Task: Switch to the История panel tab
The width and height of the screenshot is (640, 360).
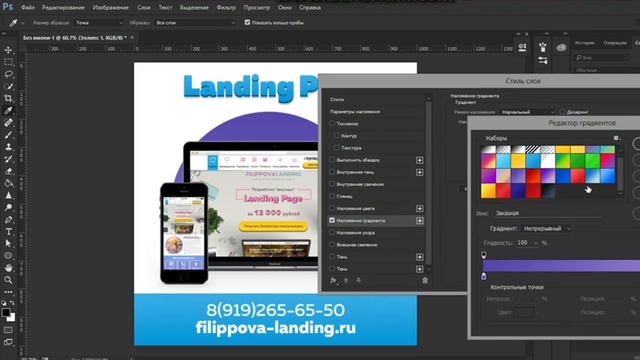Action: pos(584,42)
